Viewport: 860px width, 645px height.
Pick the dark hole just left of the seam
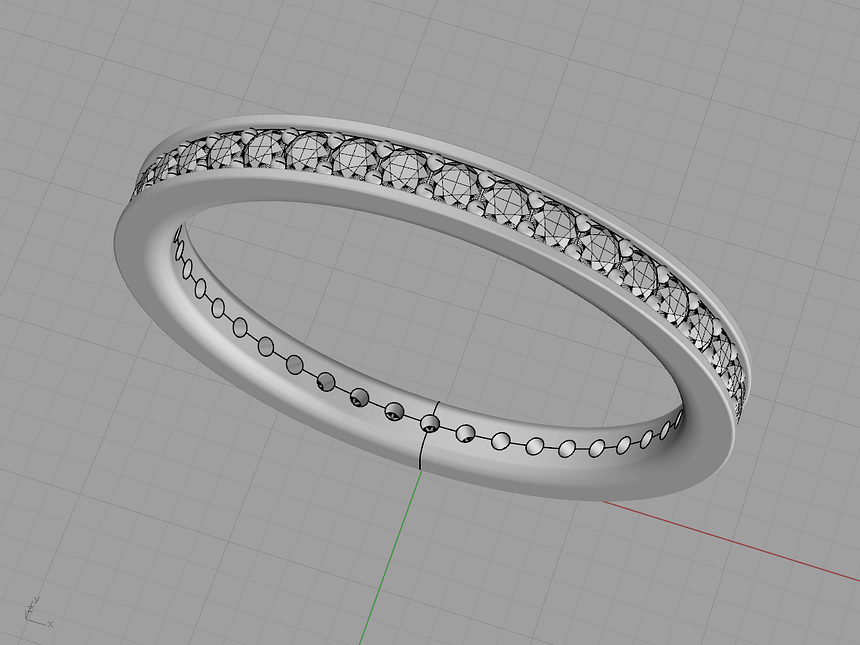394,411
